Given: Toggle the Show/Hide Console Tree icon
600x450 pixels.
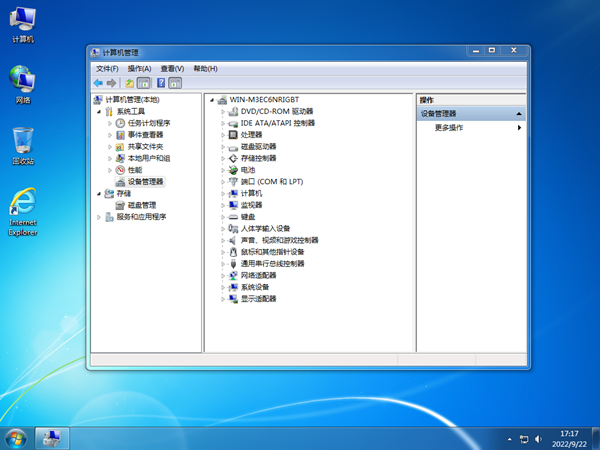Looking at the screenshot, I should [143, 83].
